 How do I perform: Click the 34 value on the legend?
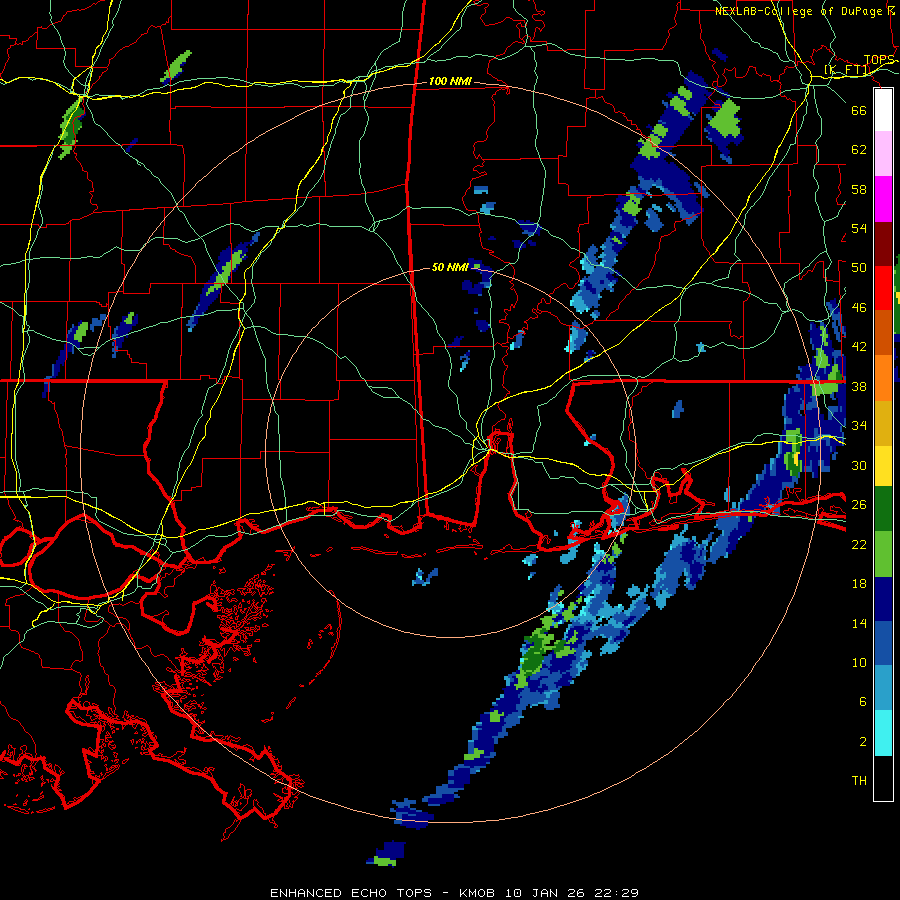[859, 426]
